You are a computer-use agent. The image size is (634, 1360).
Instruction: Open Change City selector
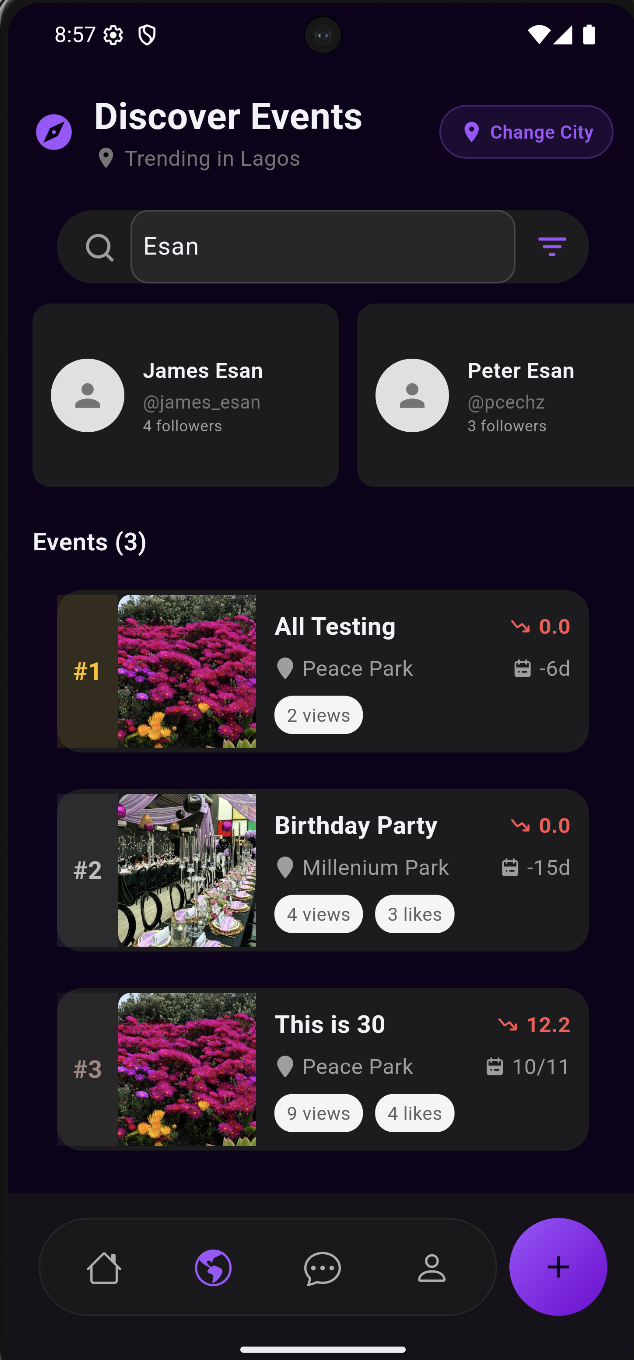point(526,131)
